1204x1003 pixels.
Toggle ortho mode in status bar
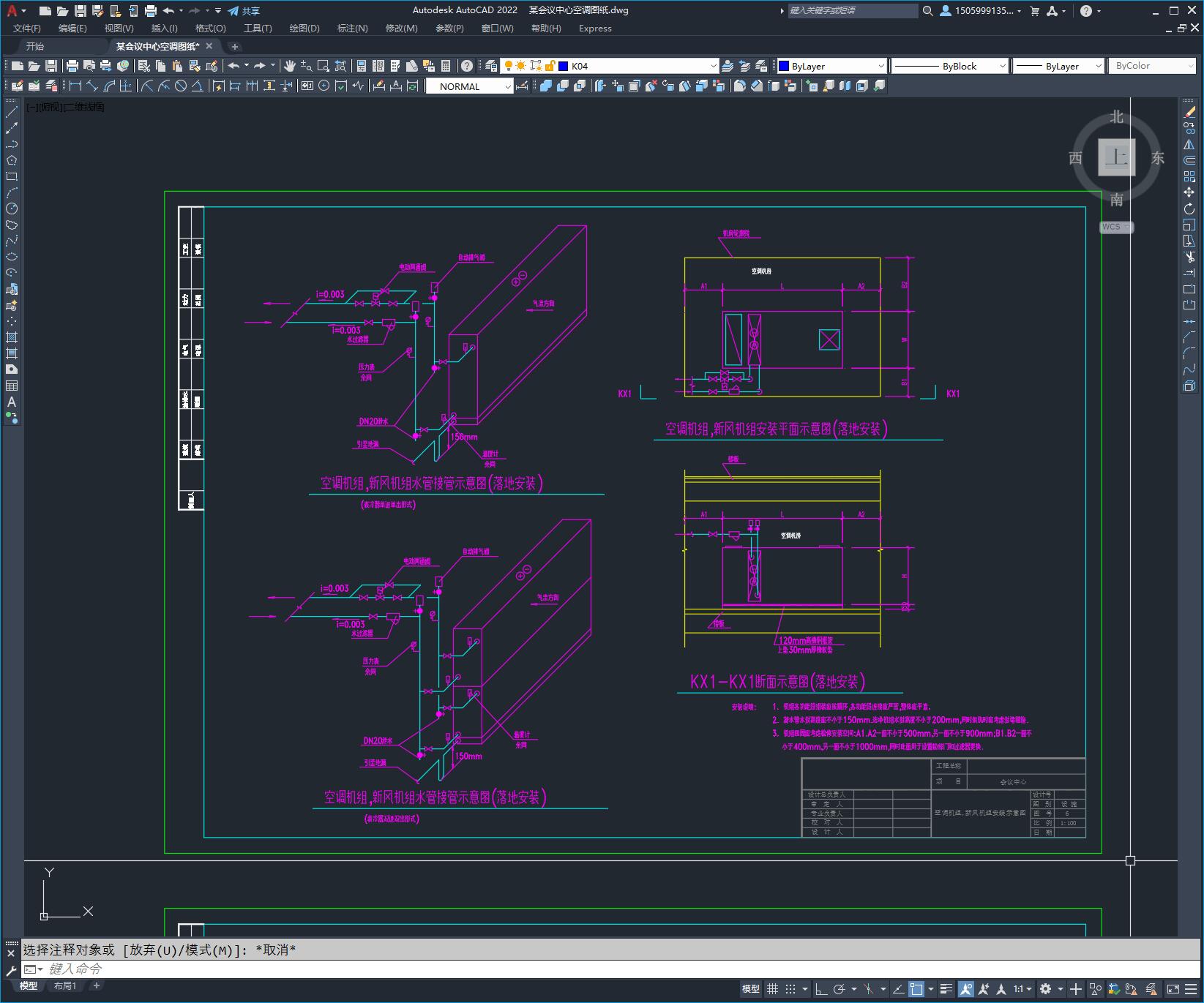tap(821, 989)
